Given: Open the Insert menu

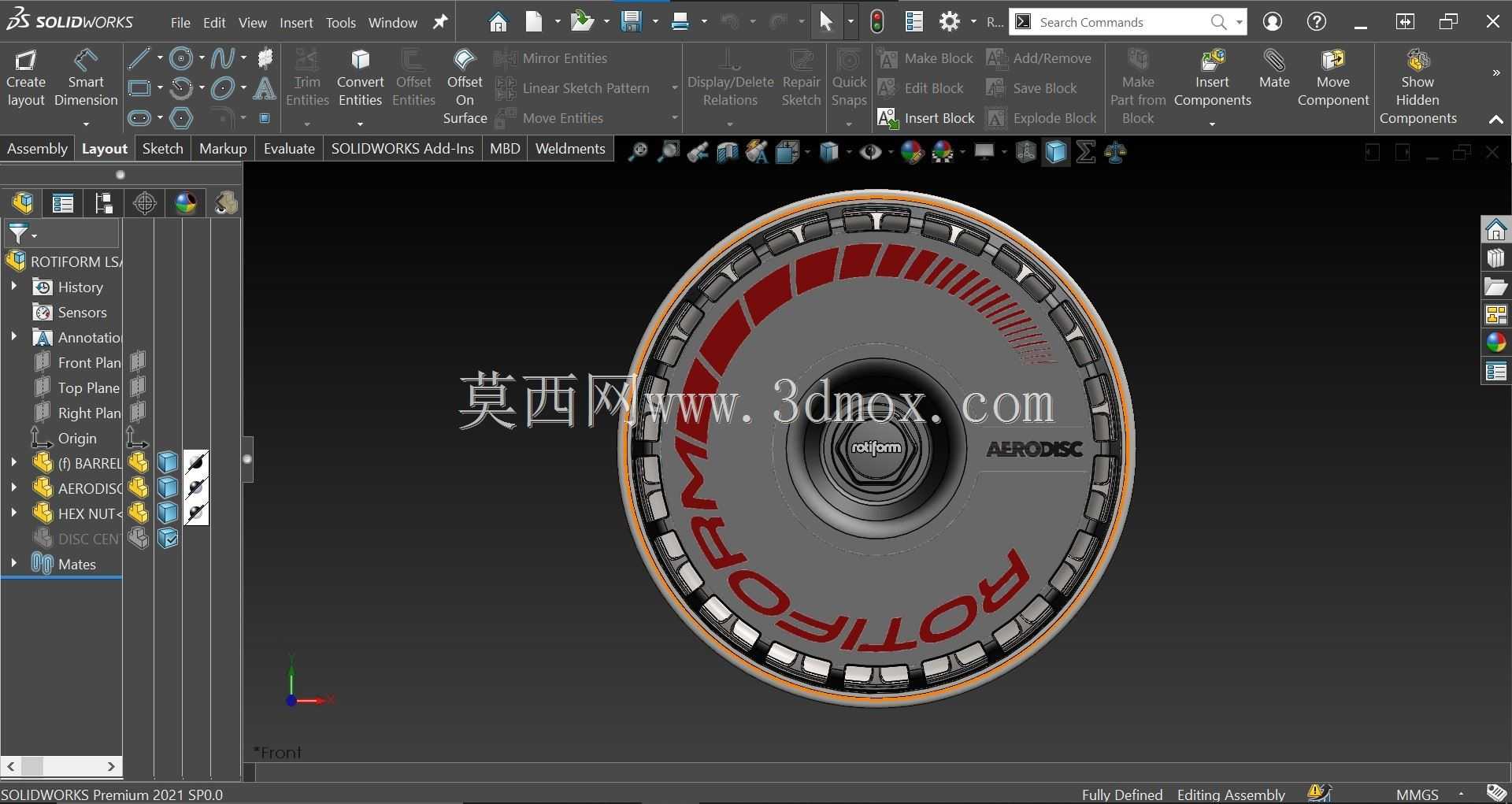Looking at the screenshot, I should tap(296, 23).
